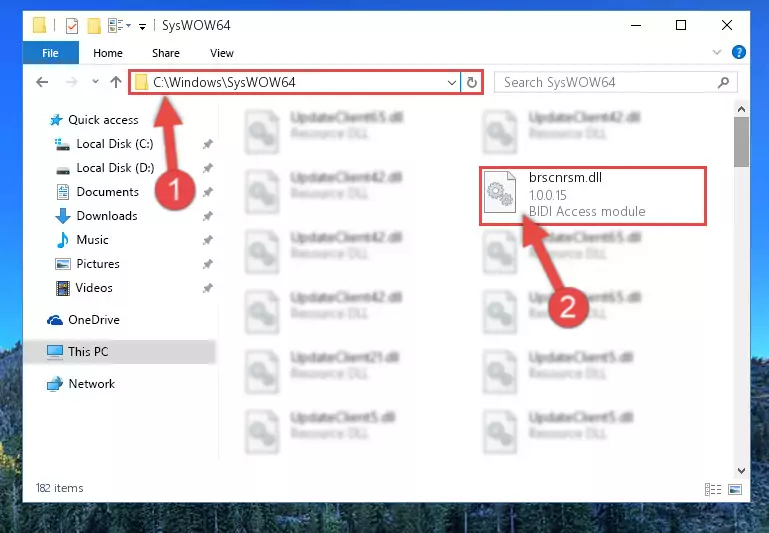Expand the address bar history dropdown
The width and height of the screenshot is (769, 533).
coord(452,82)
